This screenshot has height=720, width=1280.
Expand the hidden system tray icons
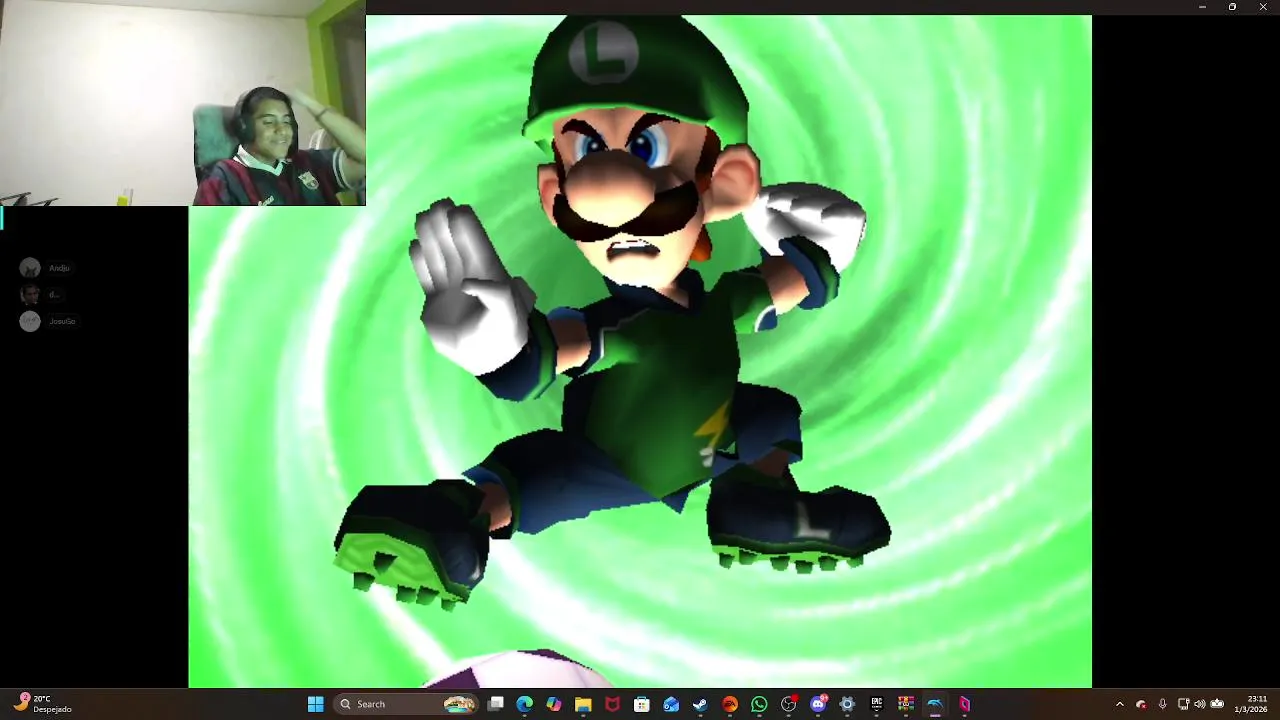click(1119, 704)
